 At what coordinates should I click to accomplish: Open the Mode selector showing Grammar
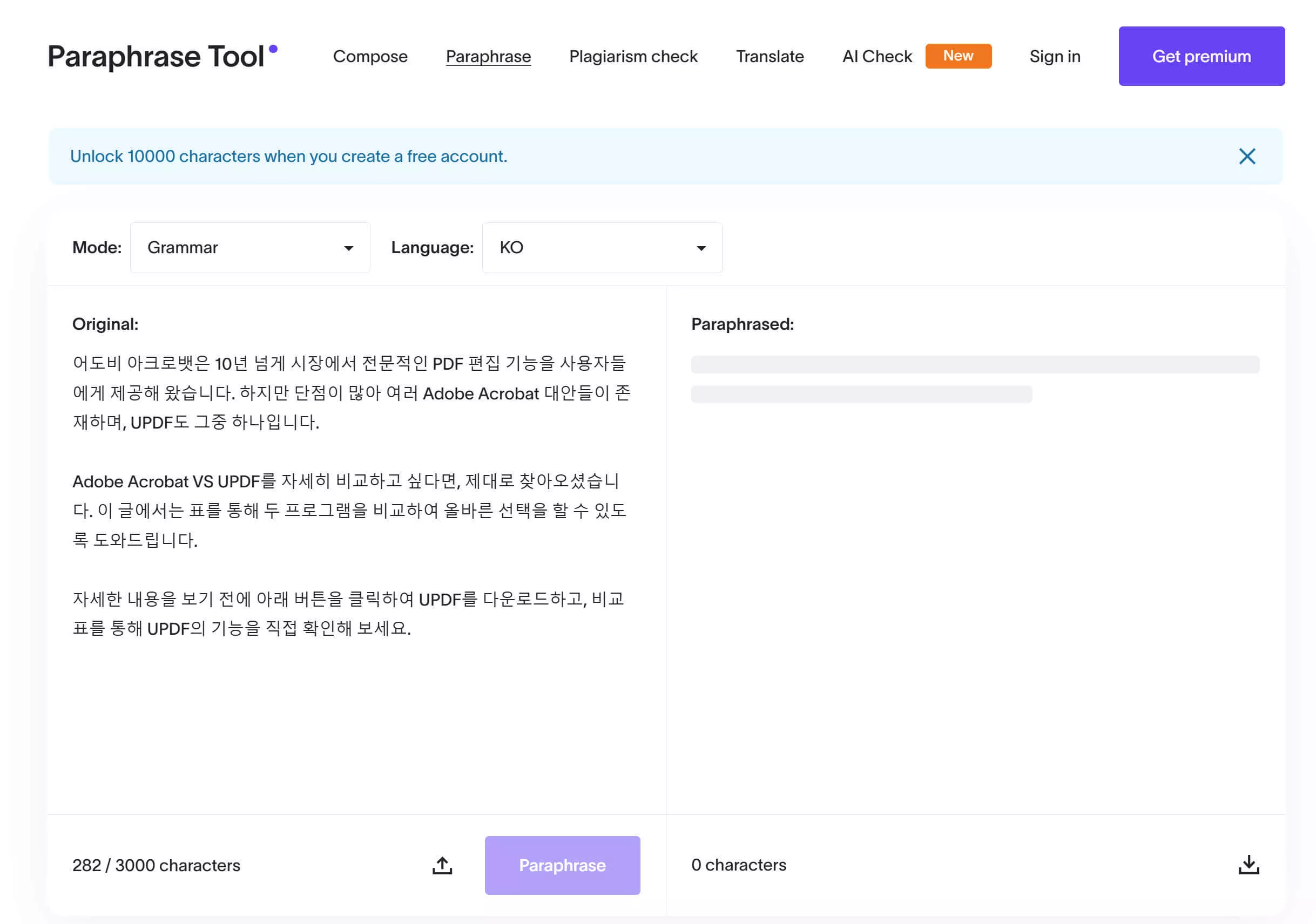point(249,248)
